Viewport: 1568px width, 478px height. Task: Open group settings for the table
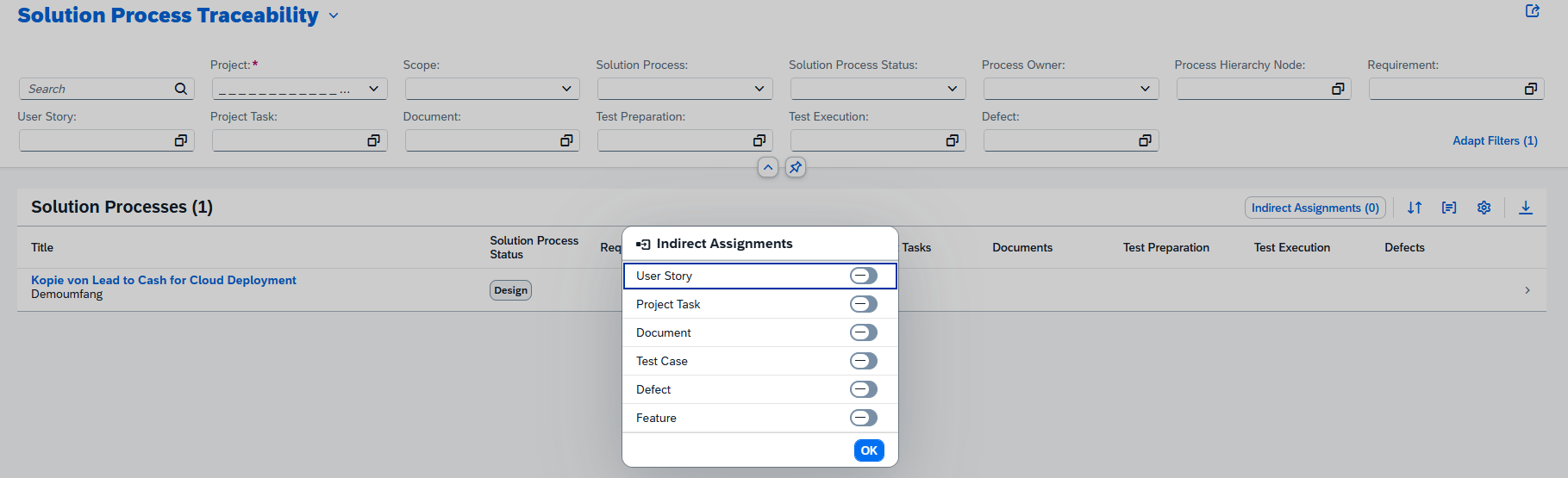click(x=1449, y=208)
